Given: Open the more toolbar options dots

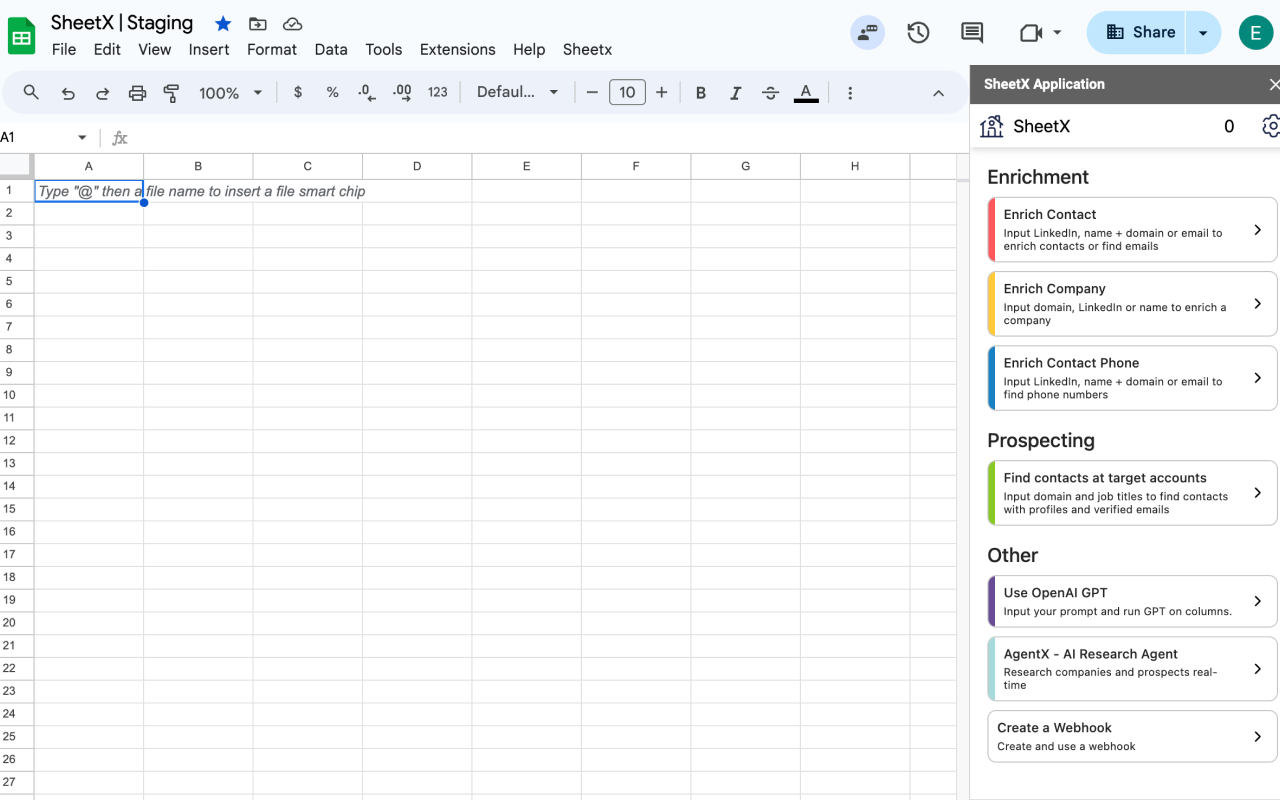Looking at the screenshot, I should (850, 93).
